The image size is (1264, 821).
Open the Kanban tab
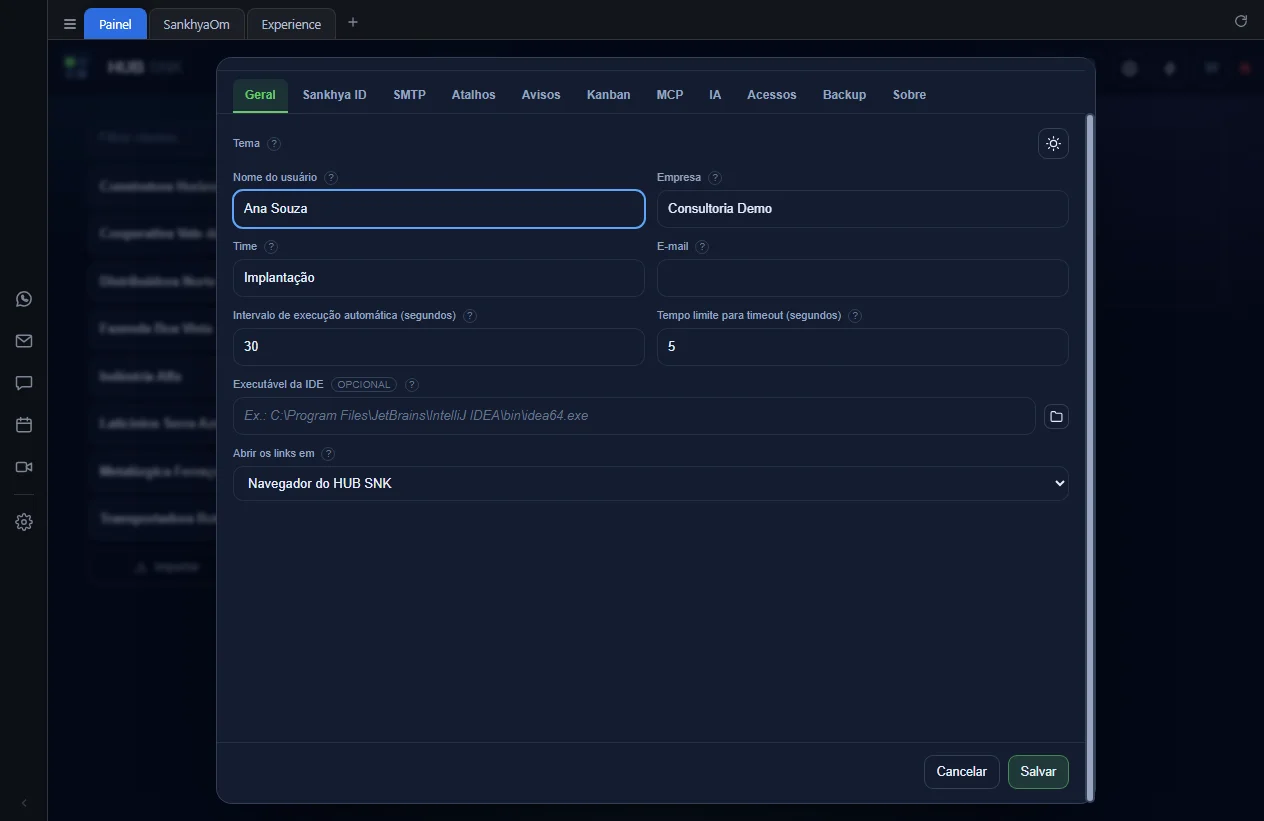[x=609, y=95]
